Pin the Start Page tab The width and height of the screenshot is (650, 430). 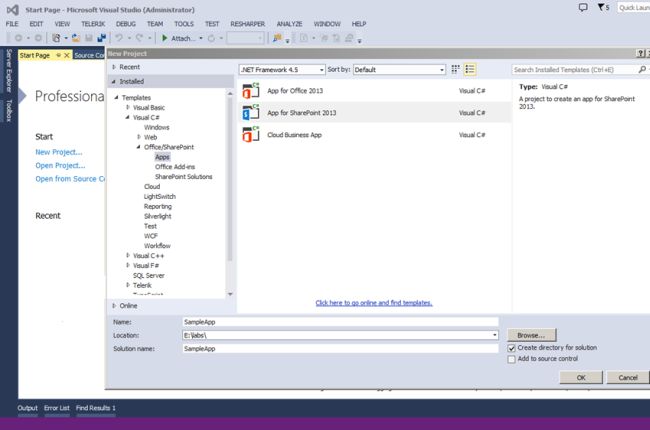coord(58,55)
